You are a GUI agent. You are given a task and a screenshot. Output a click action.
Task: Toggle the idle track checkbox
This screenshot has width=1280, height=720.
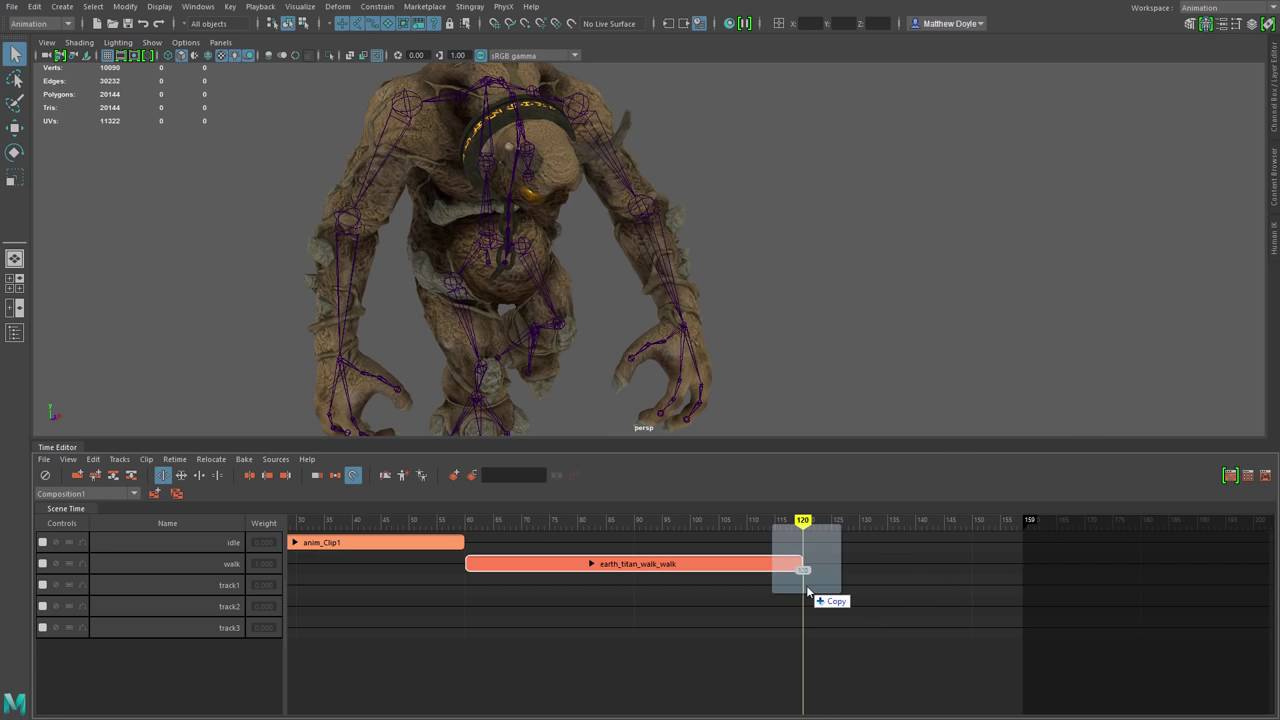pos(42,543)
